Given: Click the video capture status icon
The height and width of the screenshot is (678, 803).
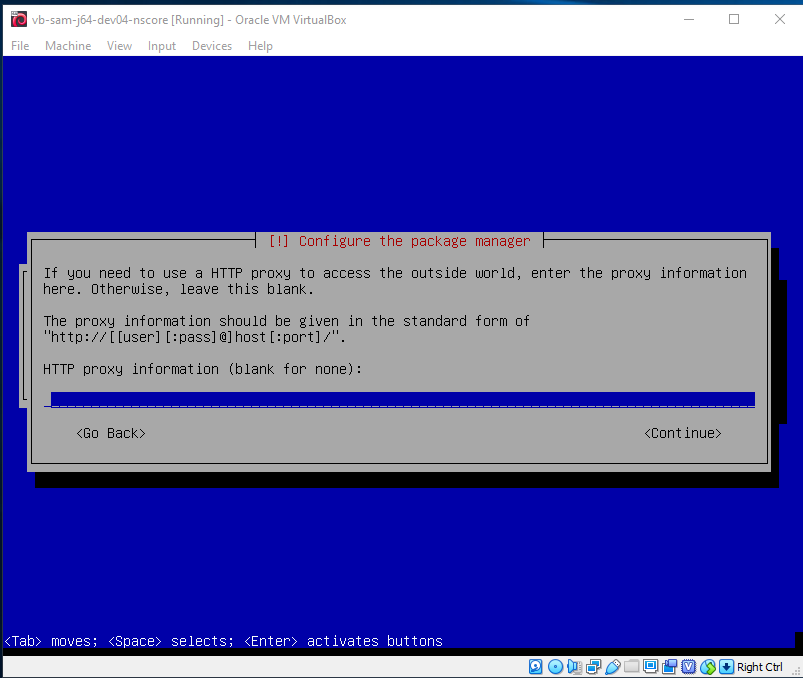Looking at the screenshot, I should [x=669, y=666].
